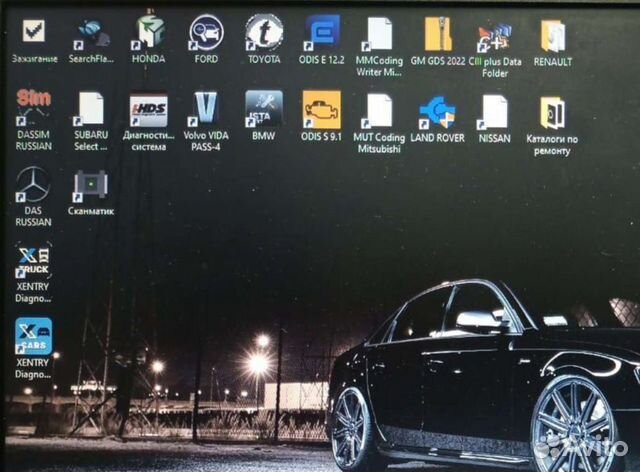The width and height of the screenshot is (640, 472).
Task: Open MUT Coding Mitsubishi file
Action: tap(380, 110)
